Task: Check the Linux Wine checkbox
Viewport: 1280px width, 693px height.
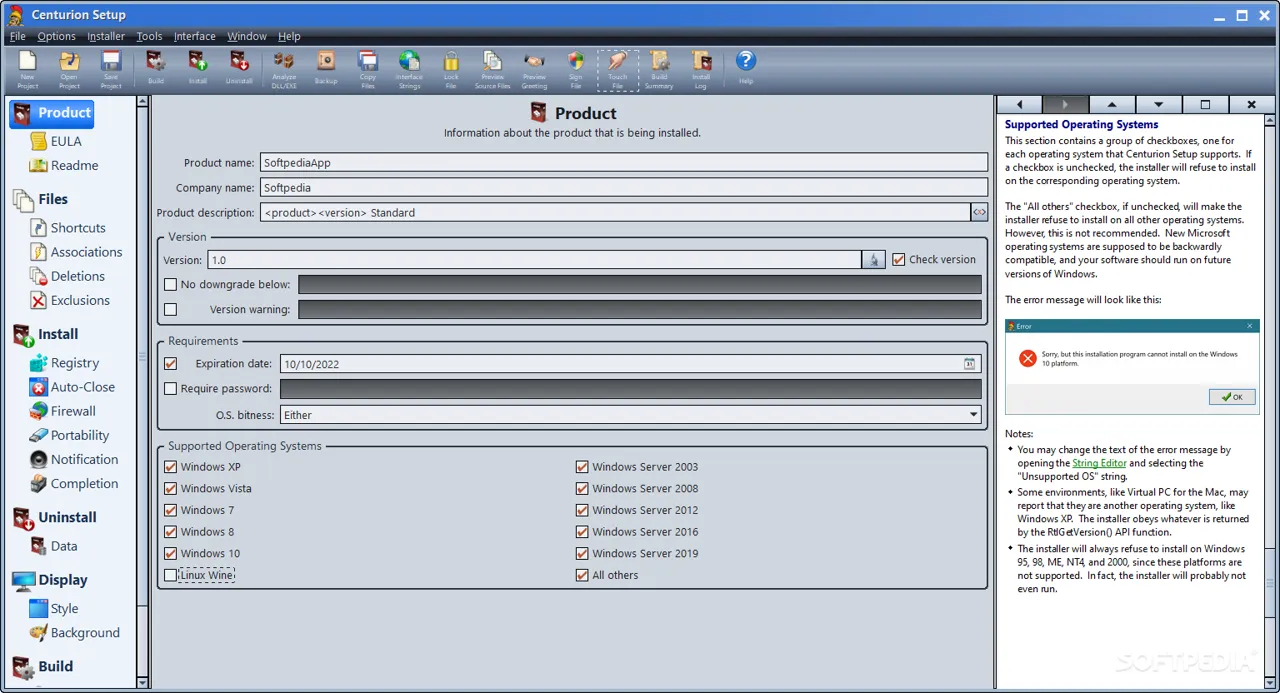Action: (x=170, y=575)
